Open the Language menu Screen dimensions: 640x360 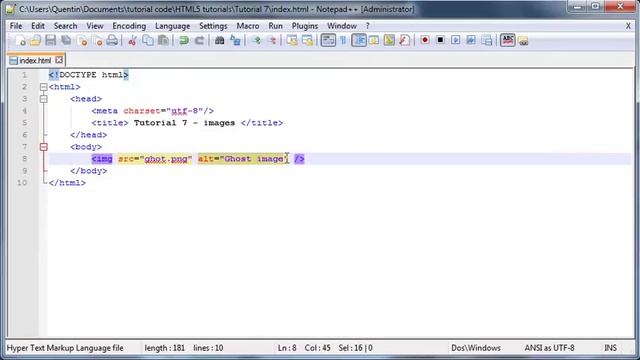172,26
